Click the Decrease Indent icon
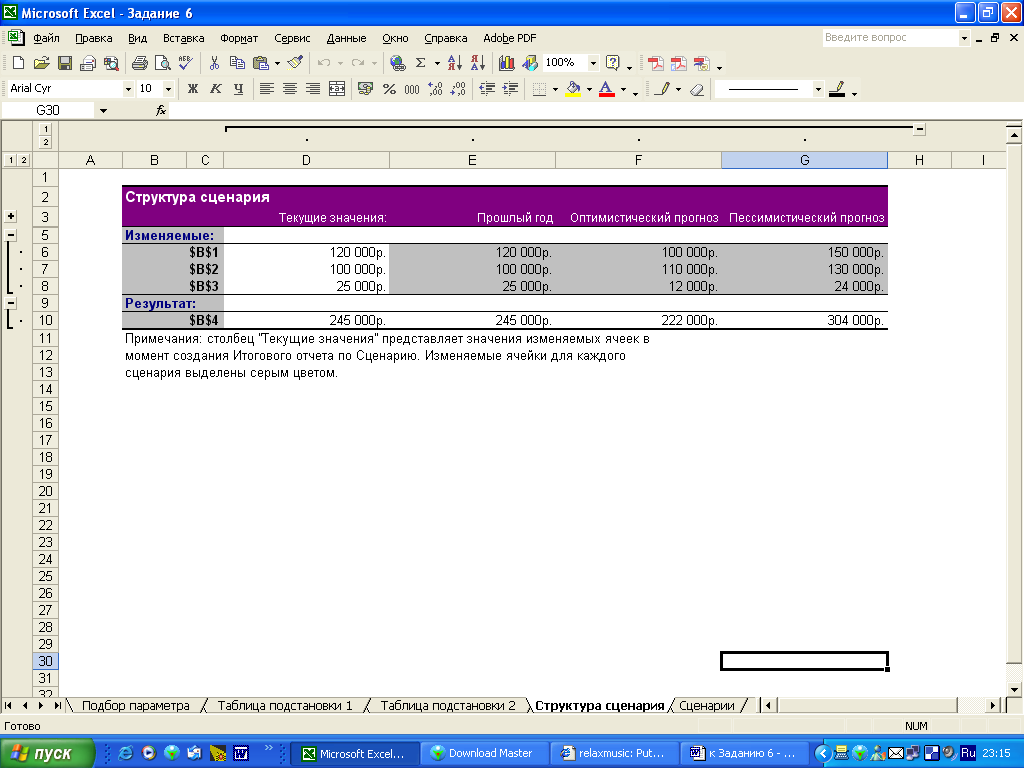 pos(487,89)
